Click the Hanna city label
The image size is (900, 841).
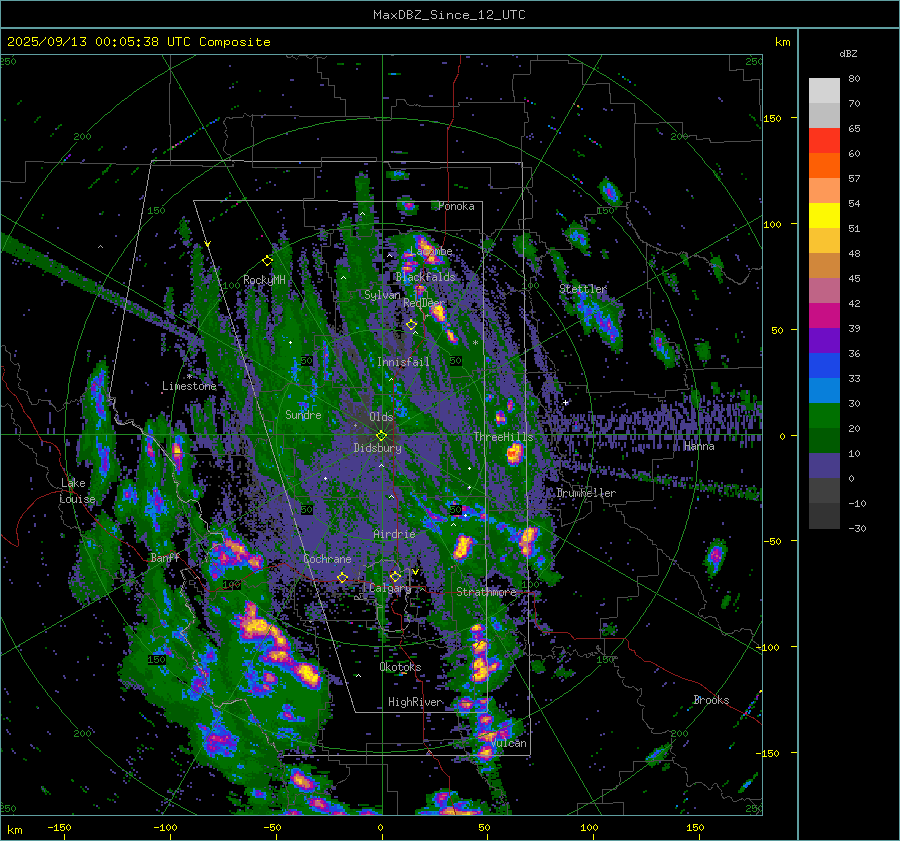[699, 446]
